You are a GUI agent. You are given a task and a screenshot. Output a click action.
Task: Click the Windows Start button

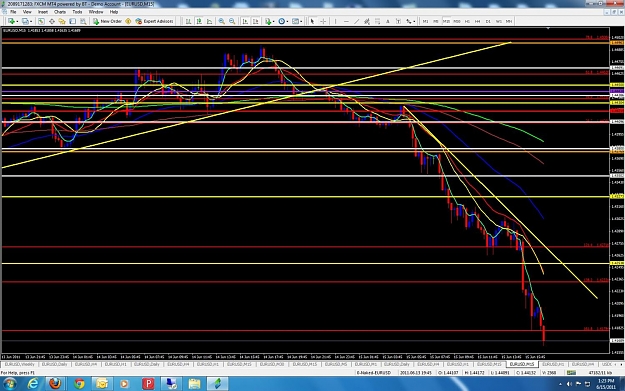pyautogui.click(x=9, y=384)
